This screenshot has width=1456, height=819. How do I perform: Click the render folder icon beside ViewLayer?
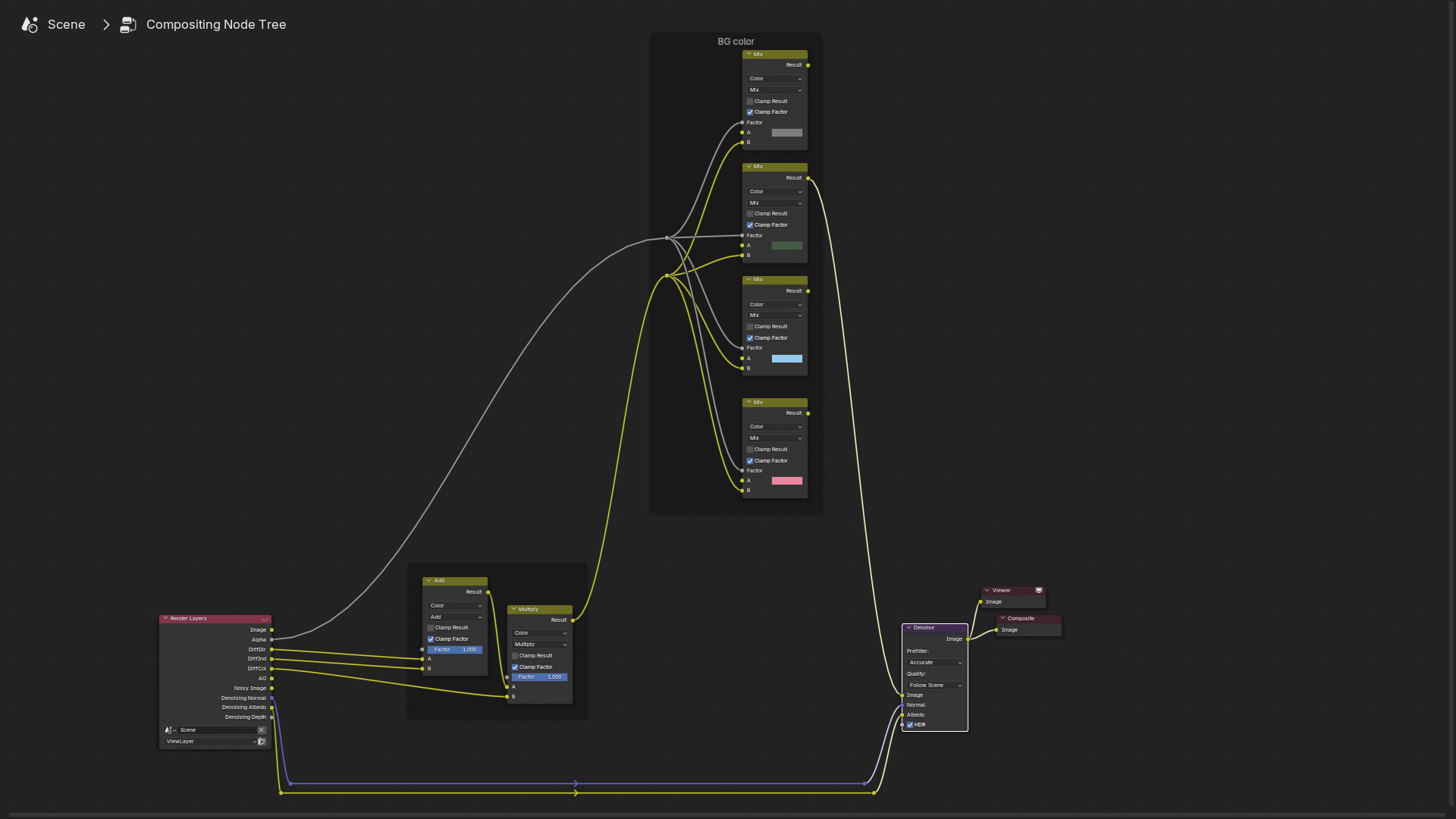(262, 742)
